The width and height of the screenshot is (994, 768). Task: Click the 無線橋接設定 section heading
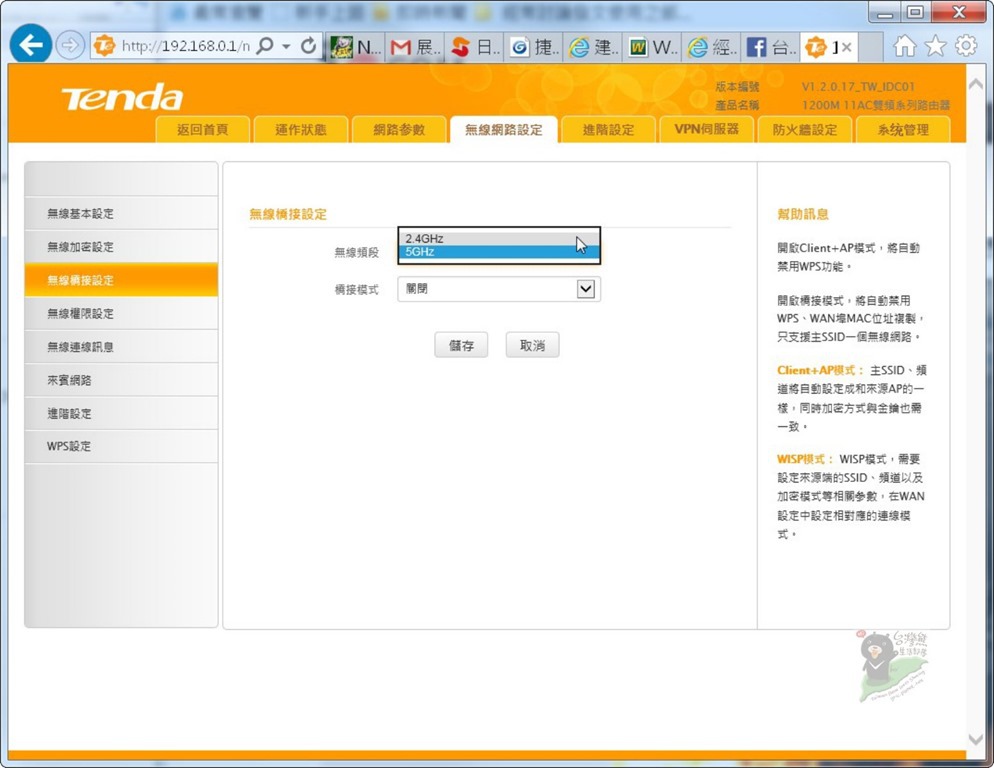(x=288, y=214)
